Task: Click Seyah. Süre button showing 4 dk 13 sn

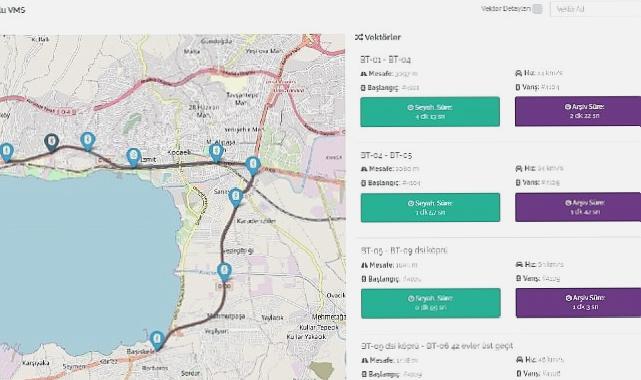Action: click(430, 112)
